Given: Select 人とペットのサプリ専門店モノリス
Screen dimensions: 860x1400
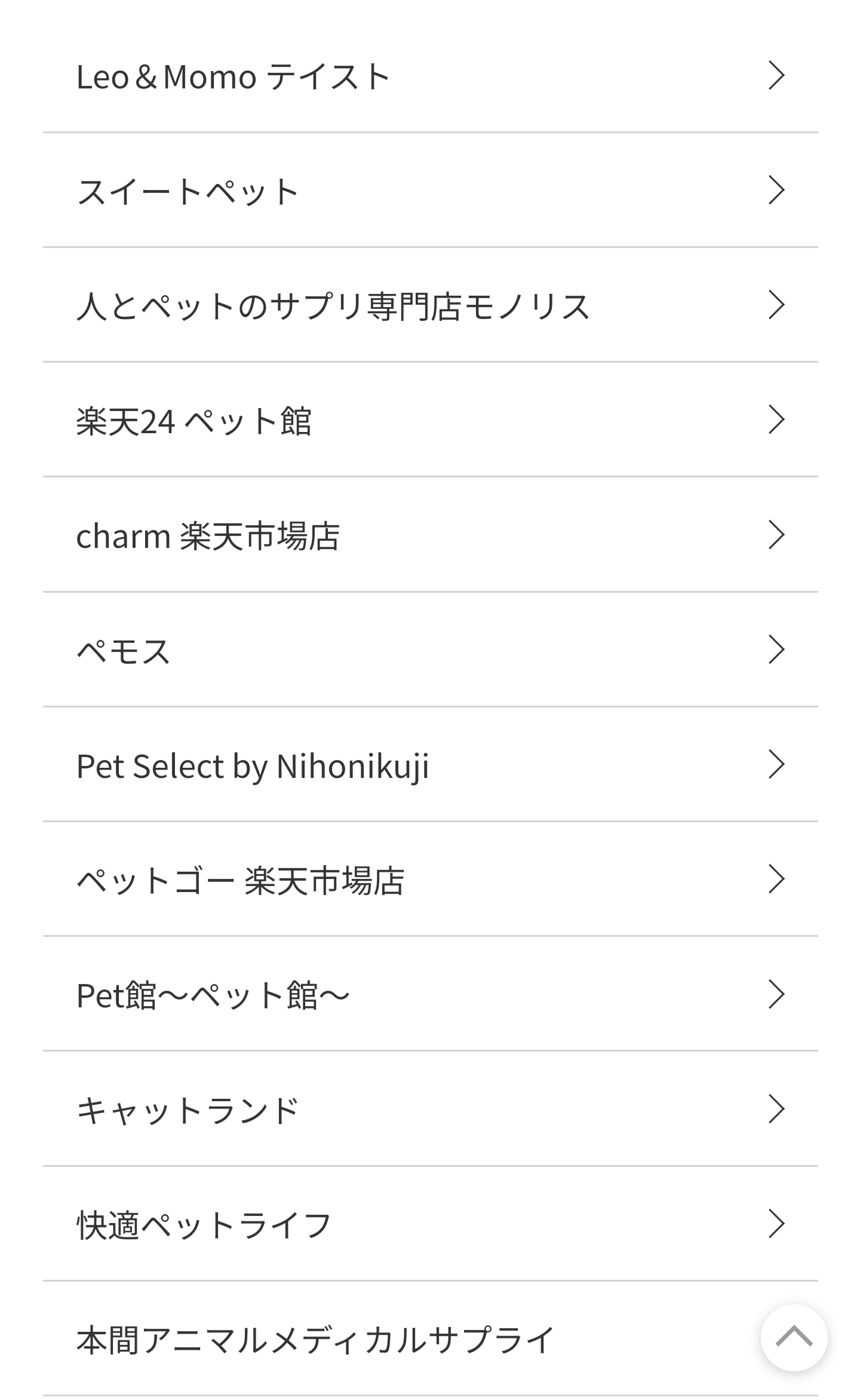Looking at the screenshot, I should 333,307.
